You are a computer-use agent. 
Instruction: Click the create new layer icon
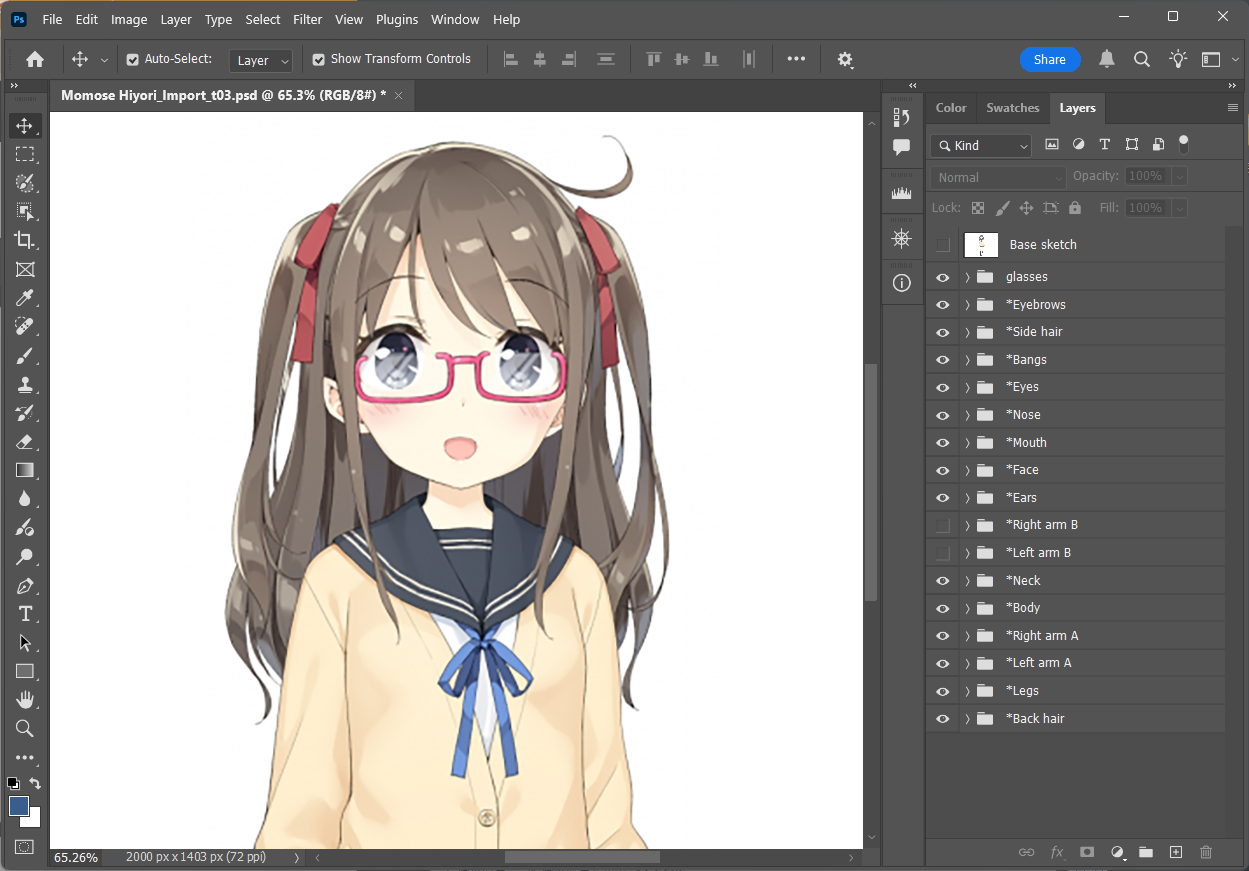pos(1176,852)
